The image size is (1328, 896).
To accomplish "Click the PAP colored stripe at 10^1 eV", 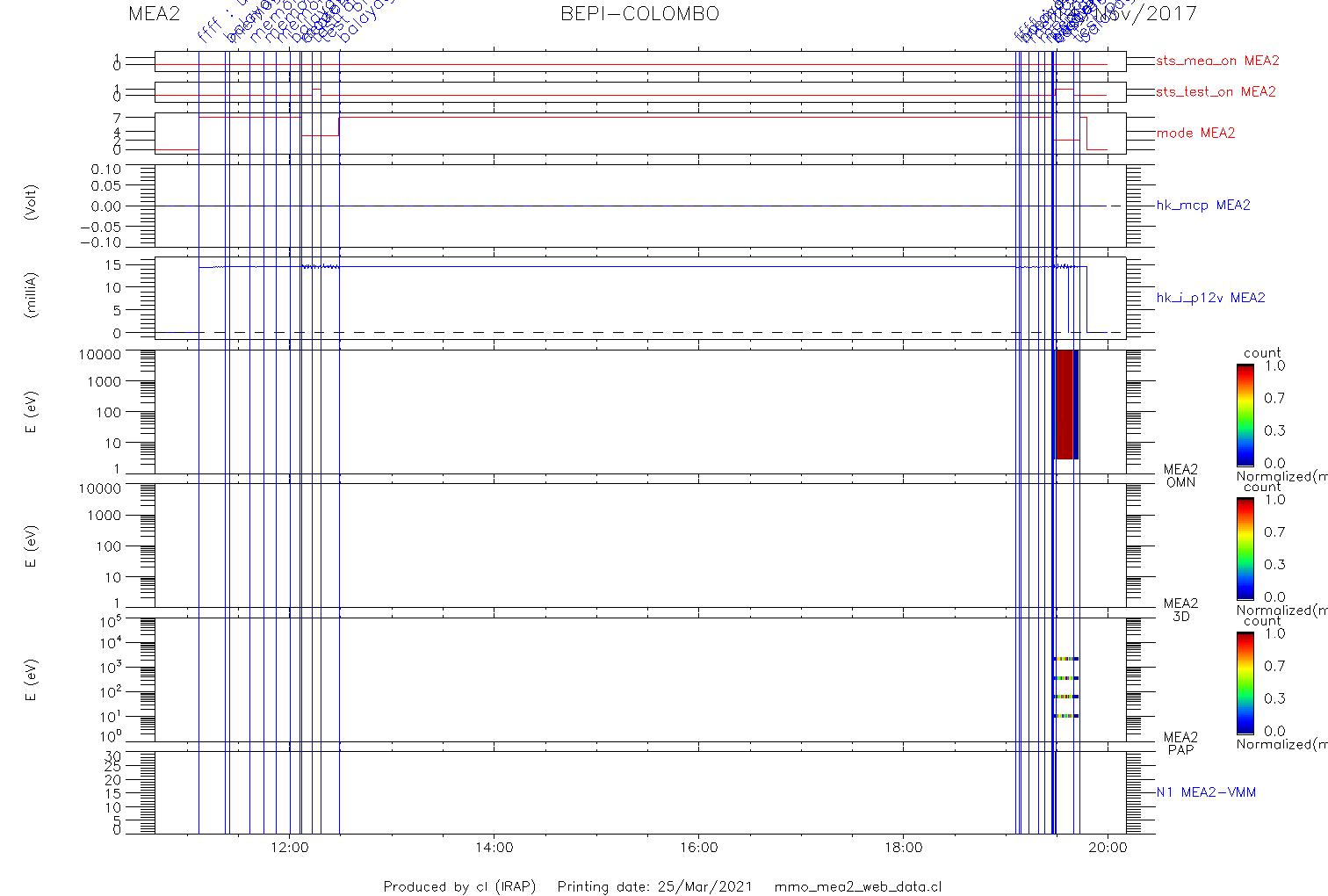I will [1066, 716].
